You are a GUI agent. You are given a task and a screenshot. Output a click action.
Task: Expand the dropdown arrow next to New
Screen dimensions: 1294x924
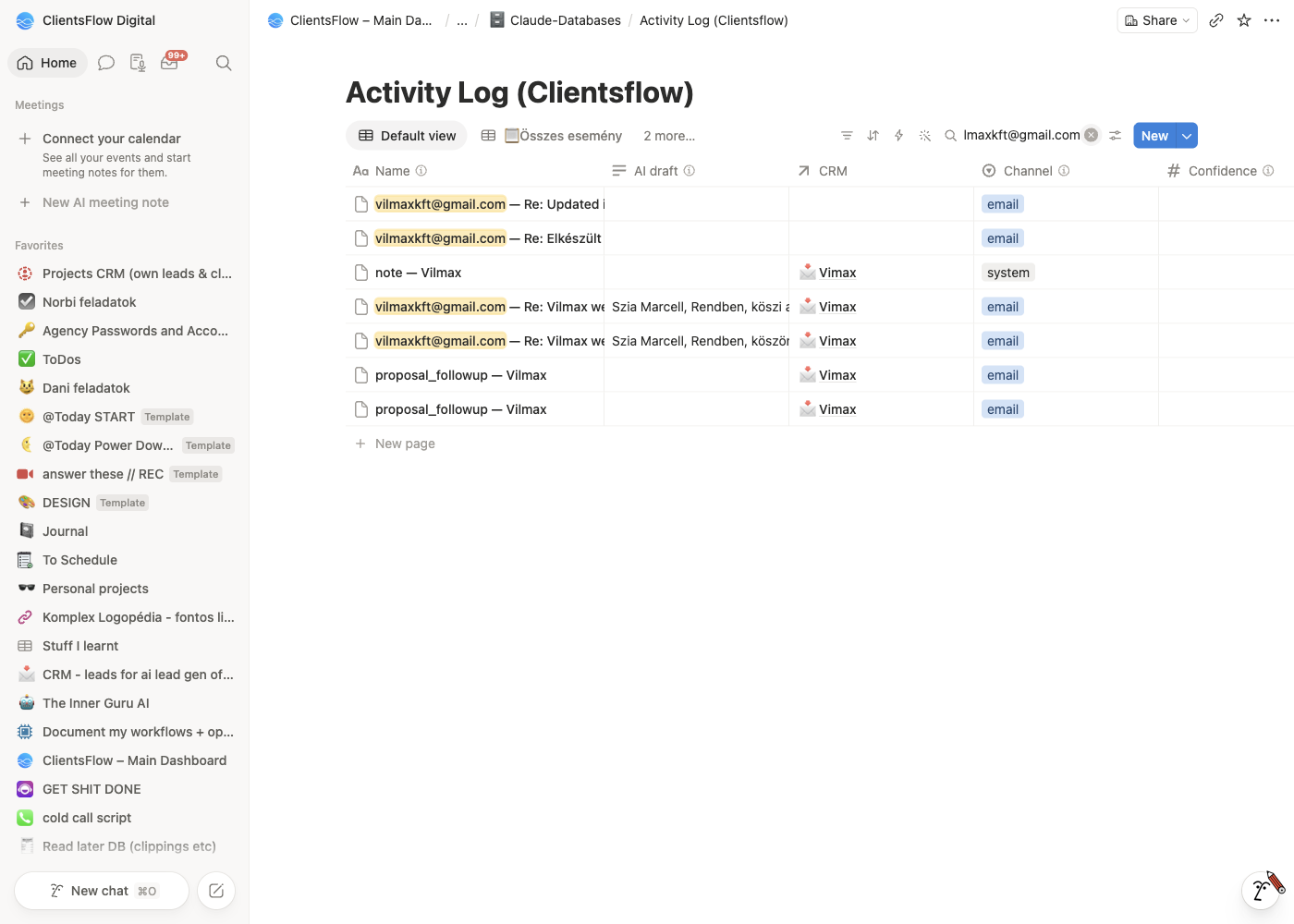click(x=1187, y=136)
